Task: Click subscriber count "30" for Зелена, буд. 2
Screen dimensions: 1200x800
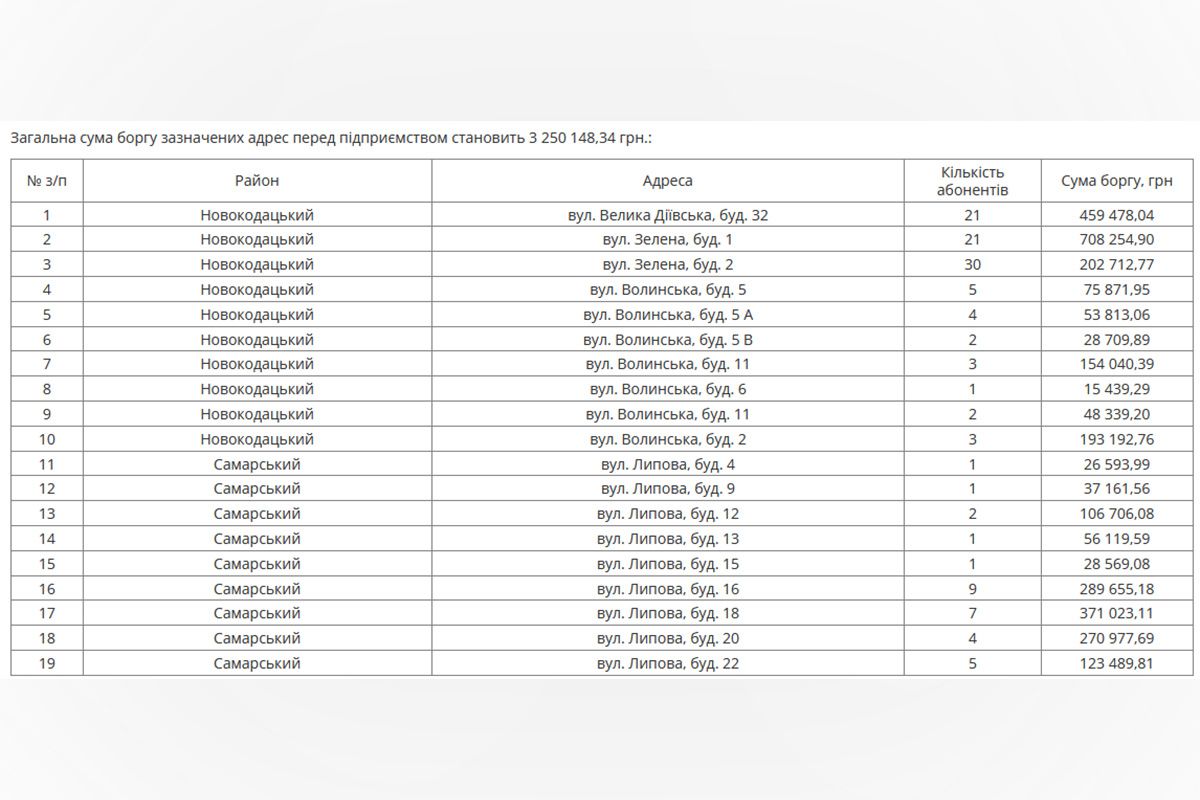Action: point(973,265)
